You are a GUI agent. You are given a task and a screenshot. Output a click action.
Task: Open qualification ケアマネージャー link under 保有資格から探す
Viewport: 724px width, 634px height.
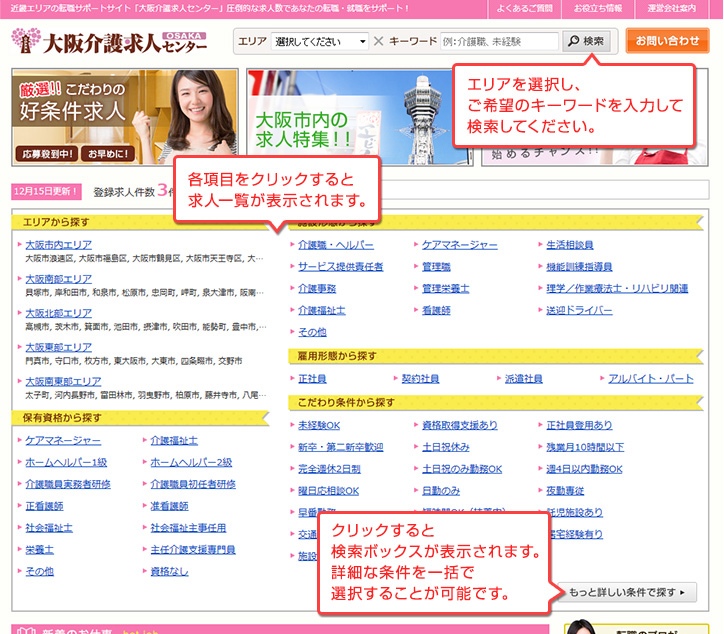point(63,441)
